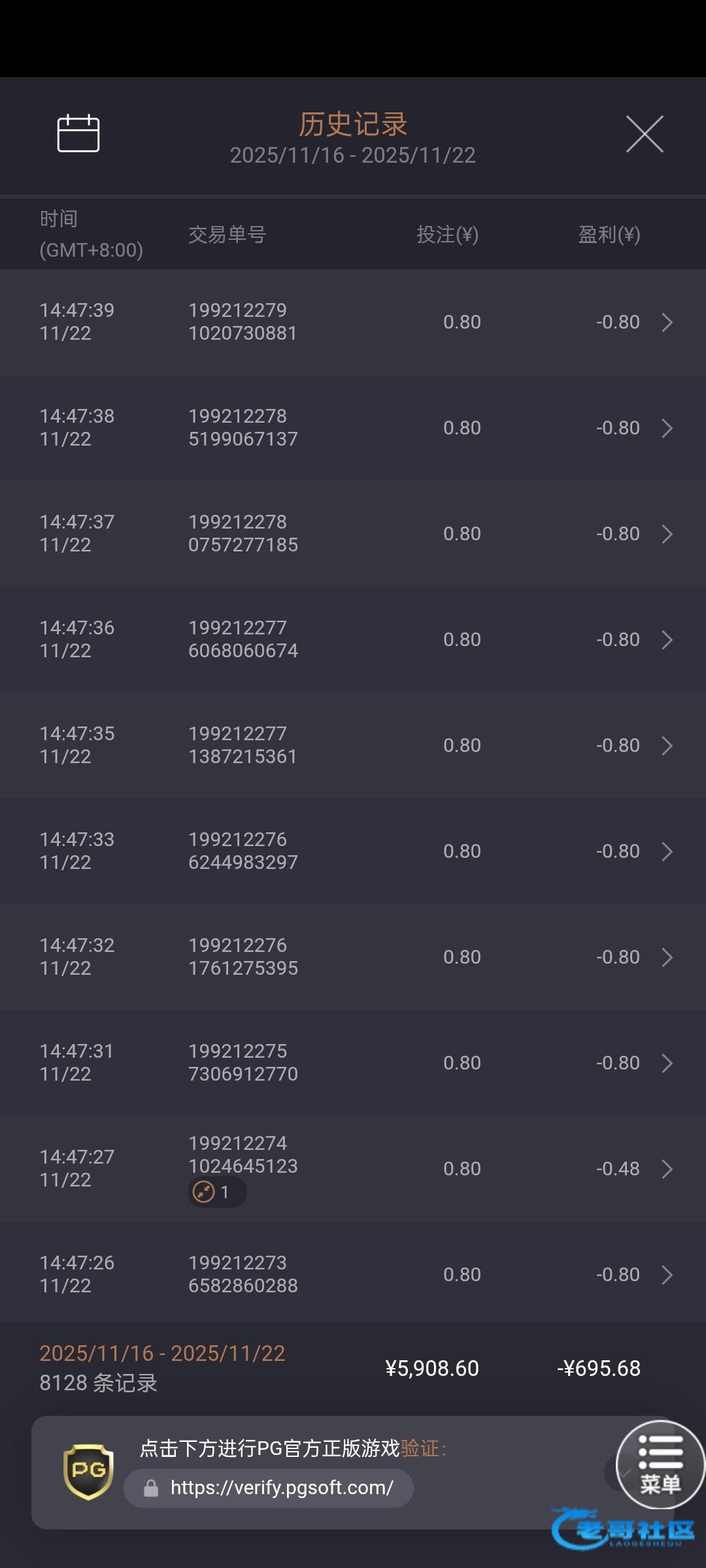Click the PG shield logo icon
Image resolution: width=706 pixels, height=1568 pixels.
click(x=88, y=1471)
